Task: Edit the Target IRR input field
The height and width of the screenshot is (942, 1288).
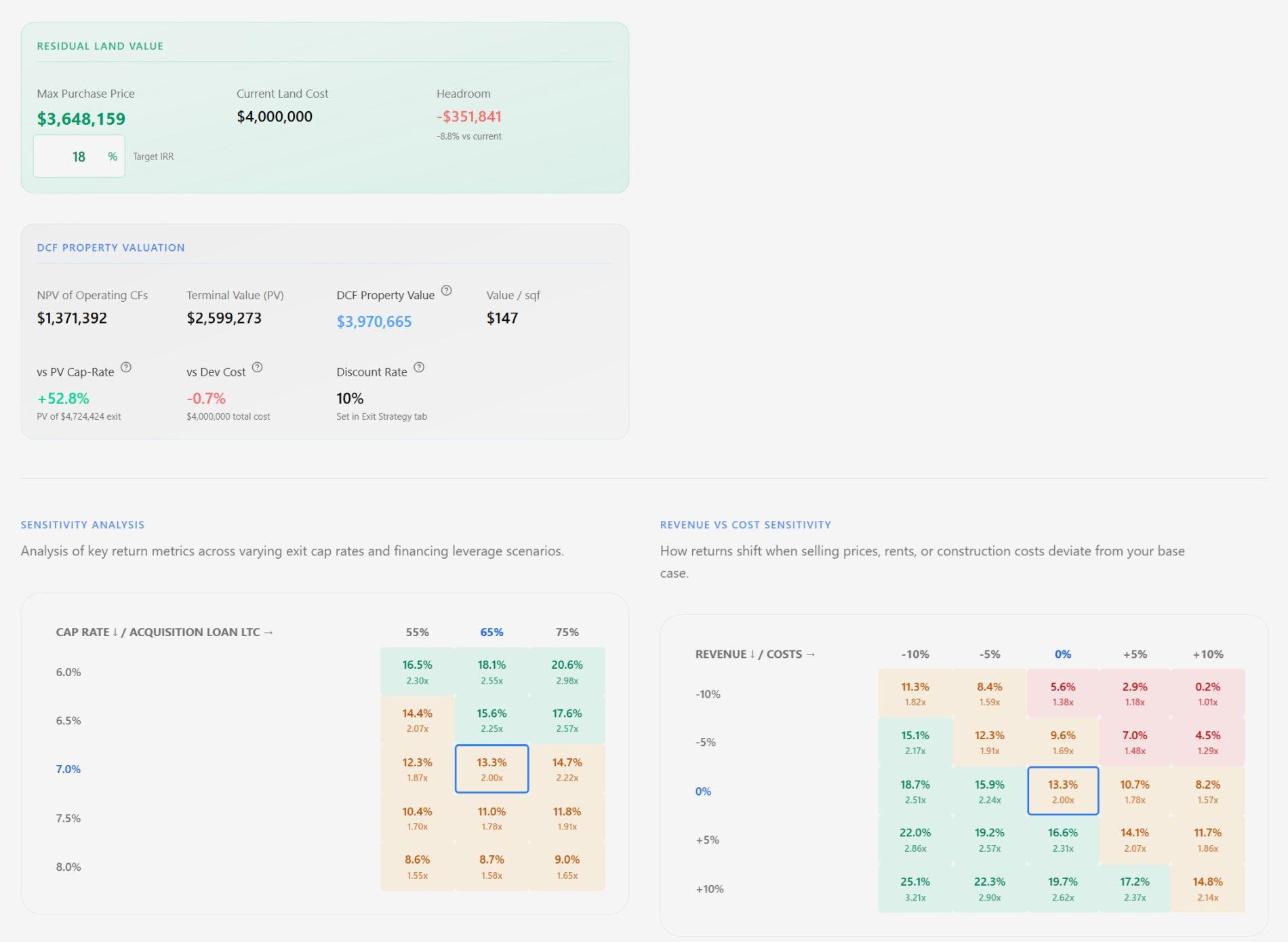Action: pyautogui.click(x=79, y=157)
